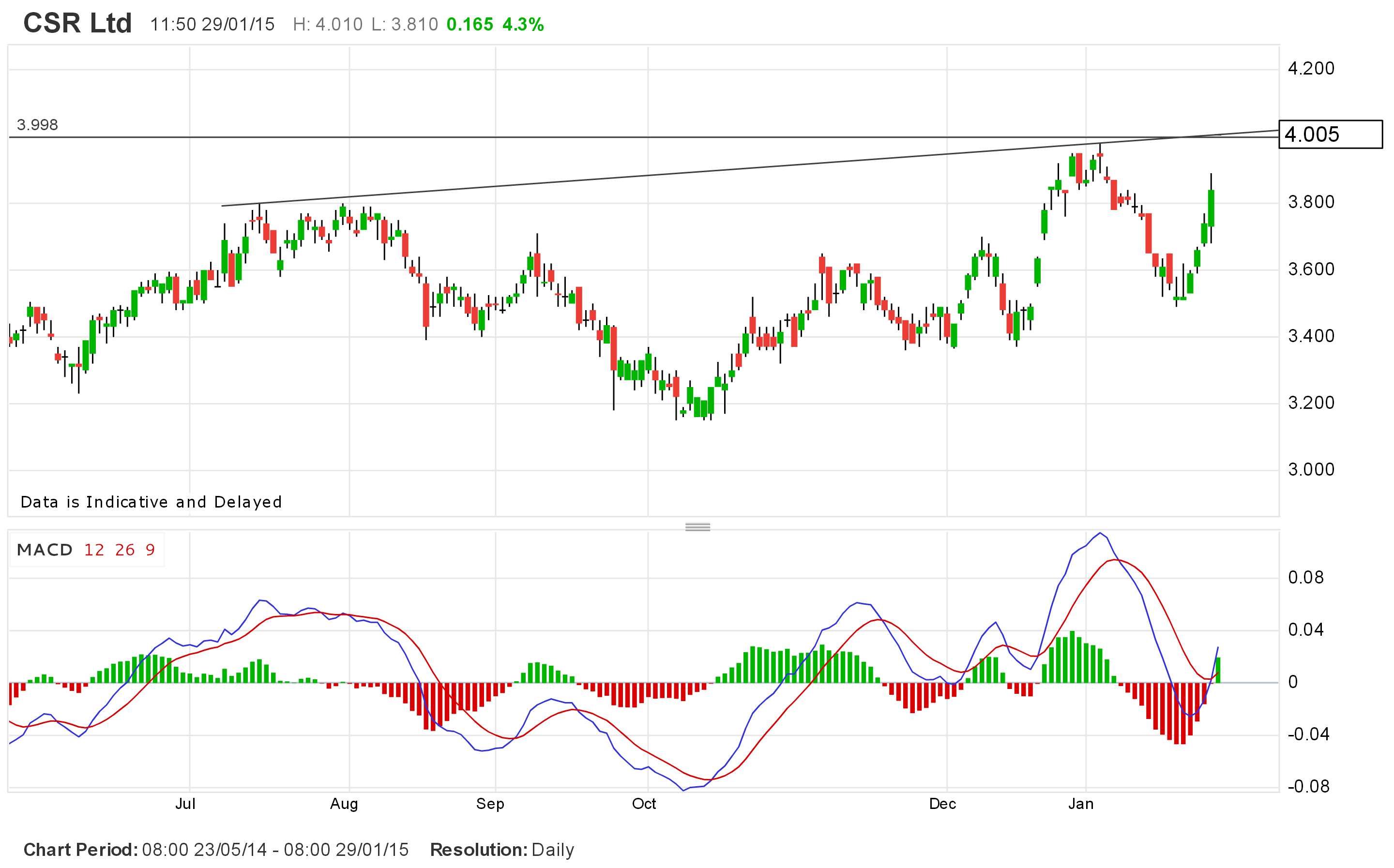Click the -0.04 MACD axis label
The height and width of the screenshot is (868, 1394).
coord(1308,734)
